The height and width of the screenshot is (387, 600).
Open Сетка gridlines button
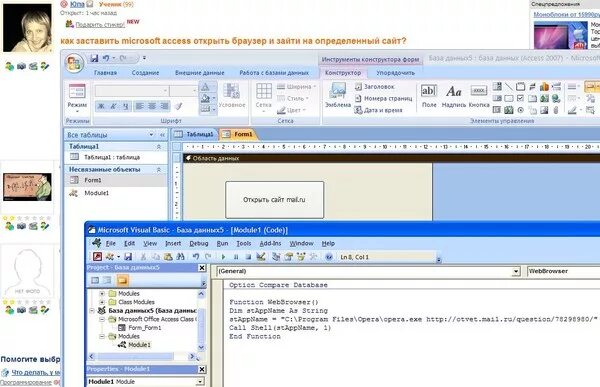[x=264, y=98]
